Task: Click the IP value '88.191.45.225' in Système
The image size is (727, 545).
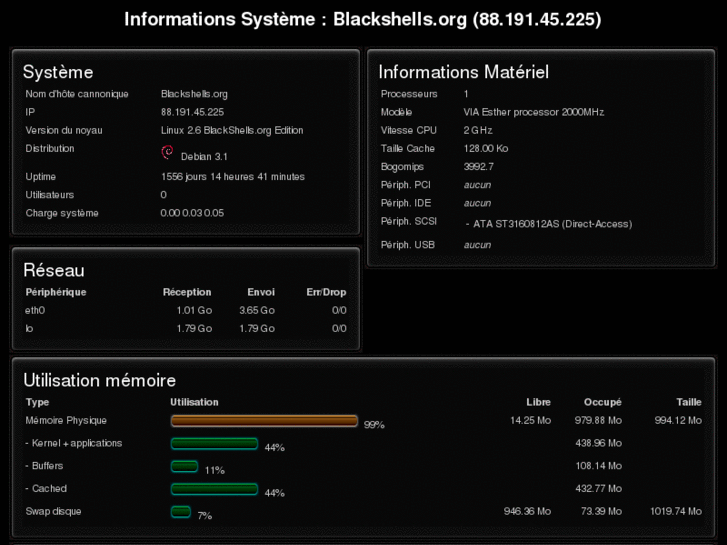Action: [192, 112]
